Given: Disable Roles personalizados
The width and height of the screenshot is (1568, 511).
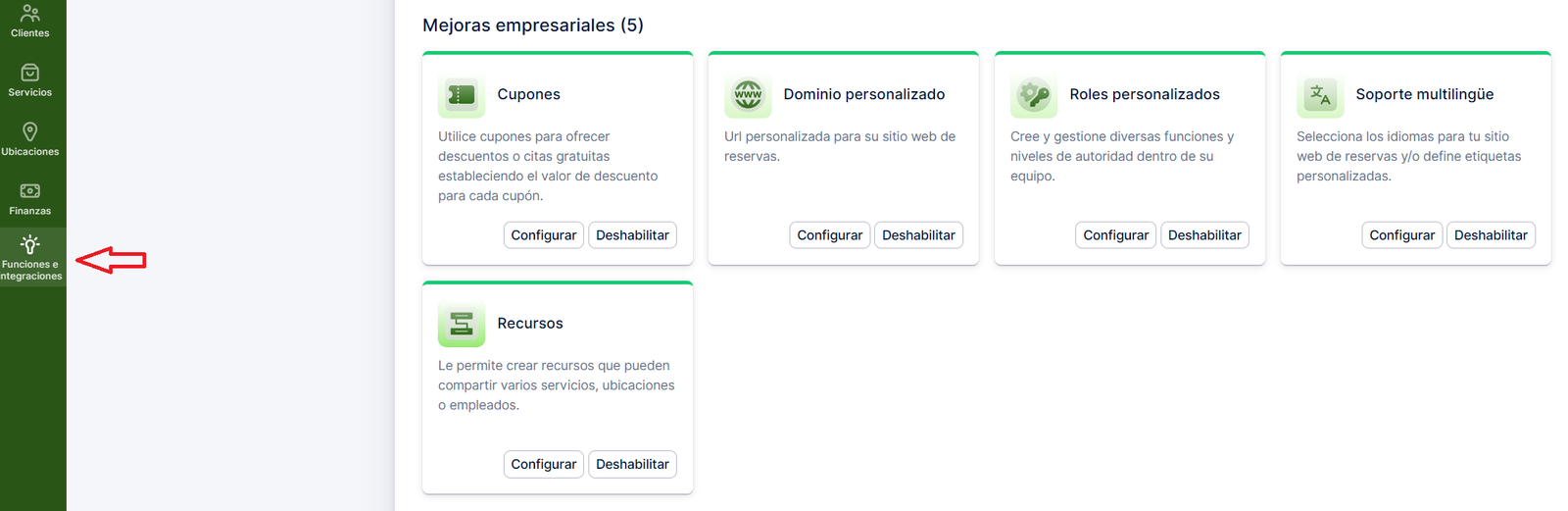Looking at the screenshot, I should click(x=1204, y=235).
